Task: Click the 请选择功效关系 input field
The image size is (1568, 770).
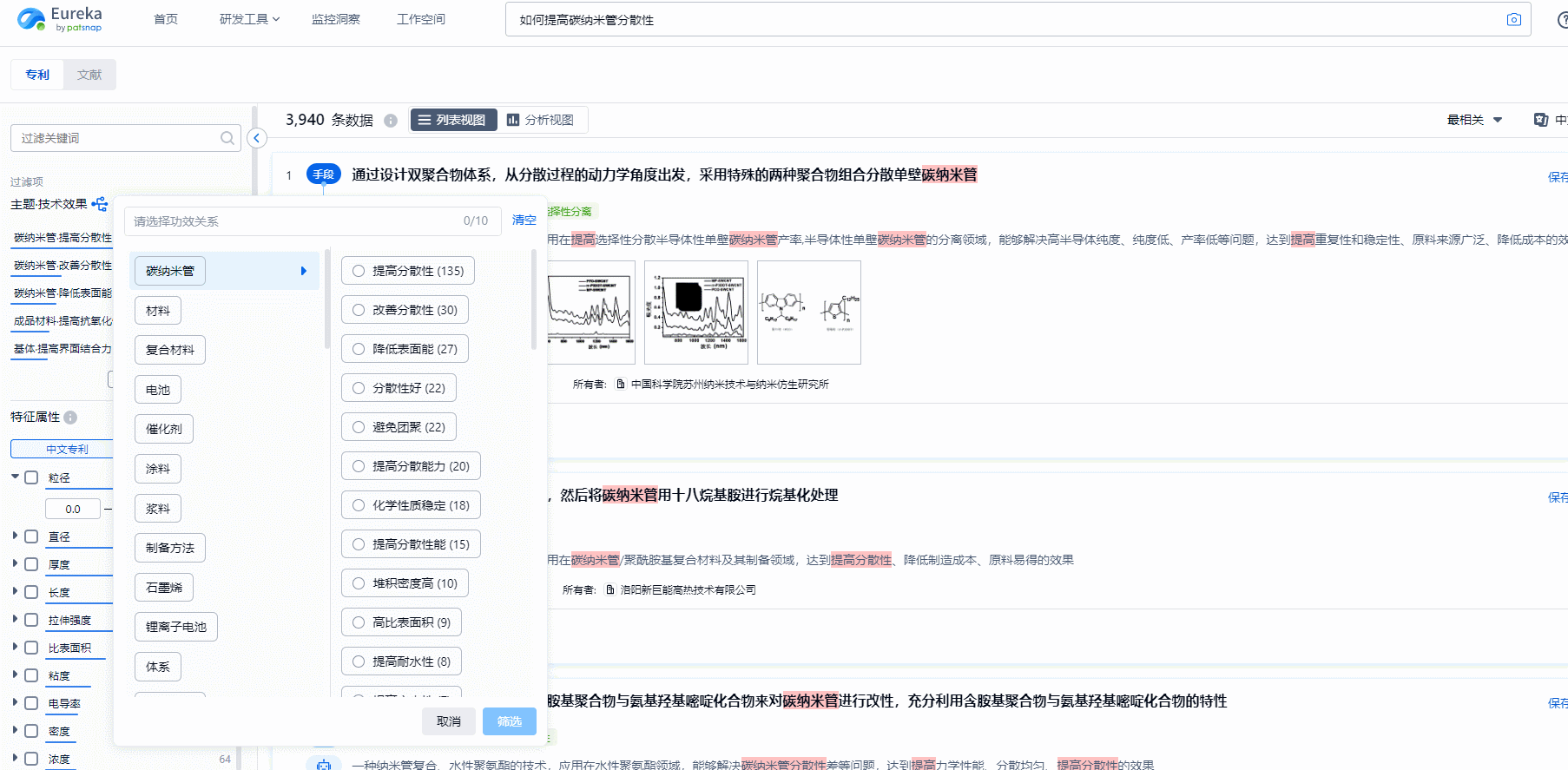Action: pos(295,221)
